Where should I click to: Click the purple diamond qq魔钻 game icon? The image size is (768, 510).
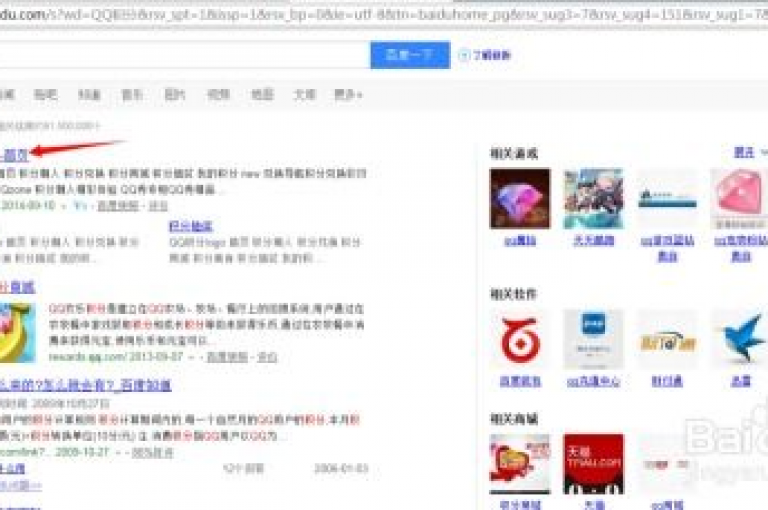pos(520,198)
